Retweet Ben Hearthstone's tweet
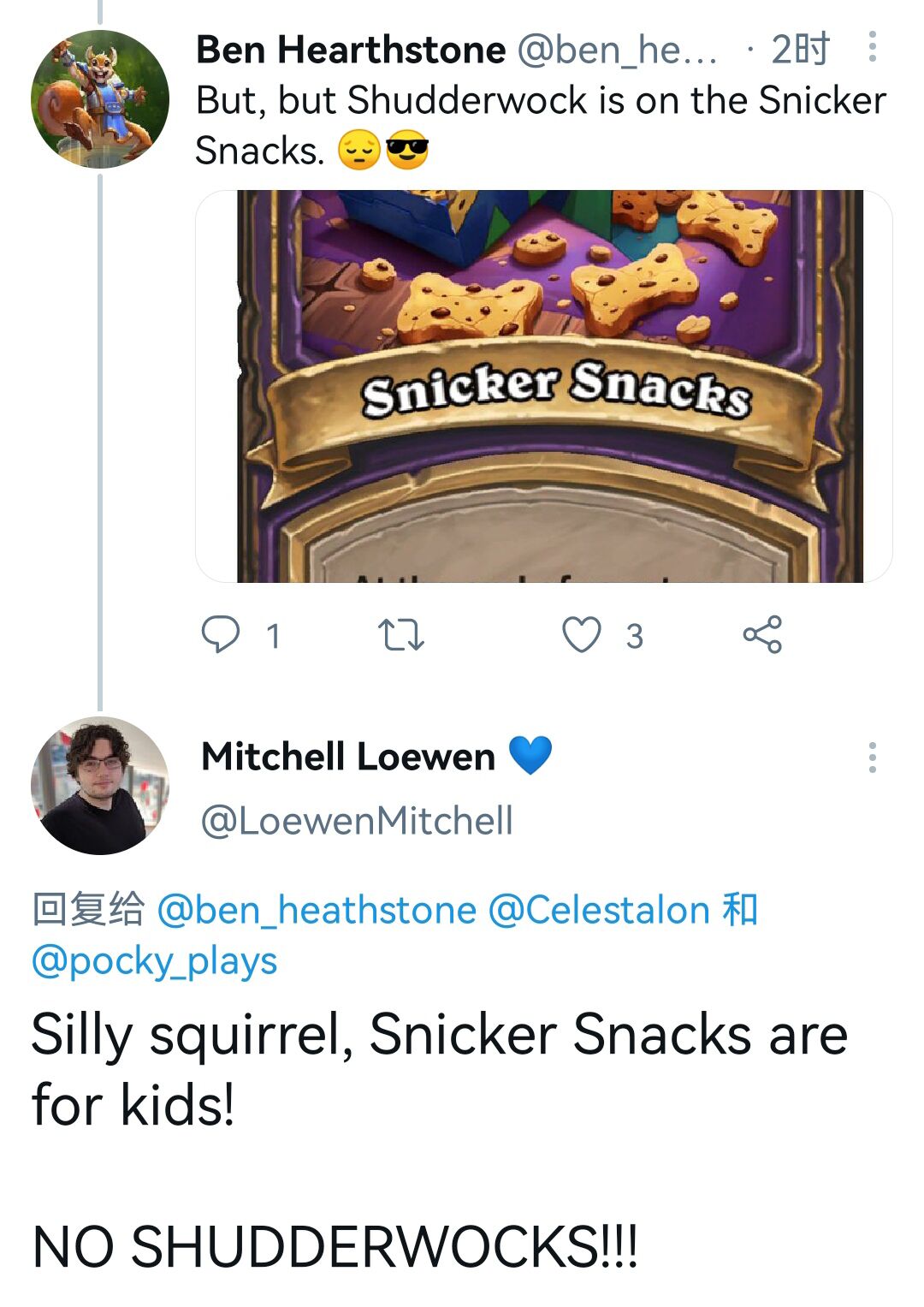Image resolution: width=924 pixels, height=1307 pixels. click(400, 635)
